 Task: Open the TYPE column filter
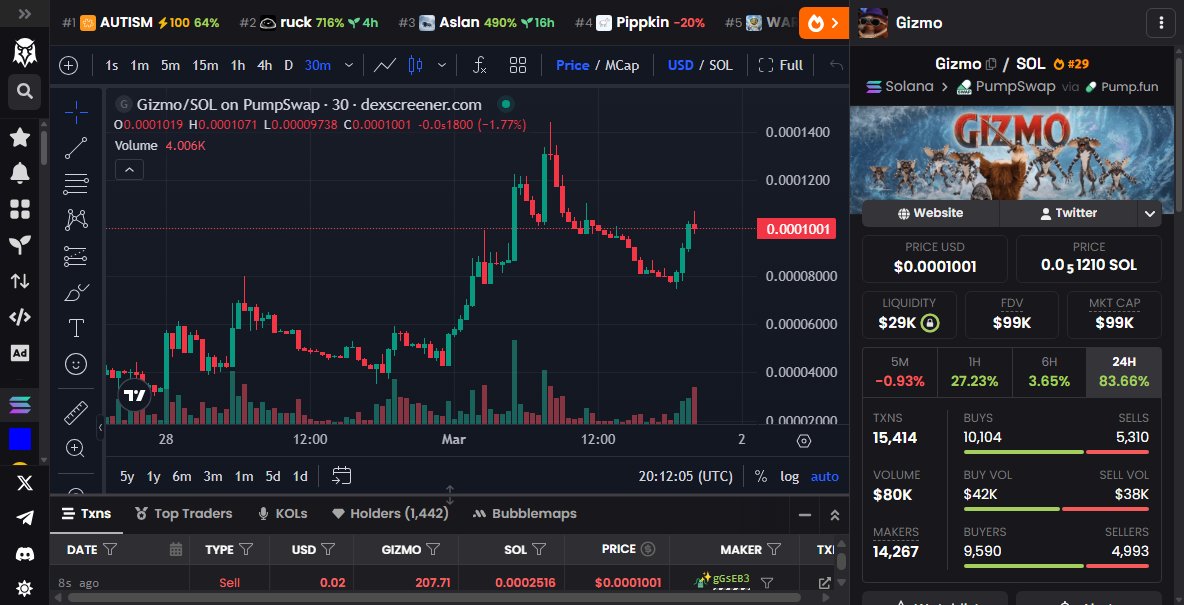coord(246,549)
